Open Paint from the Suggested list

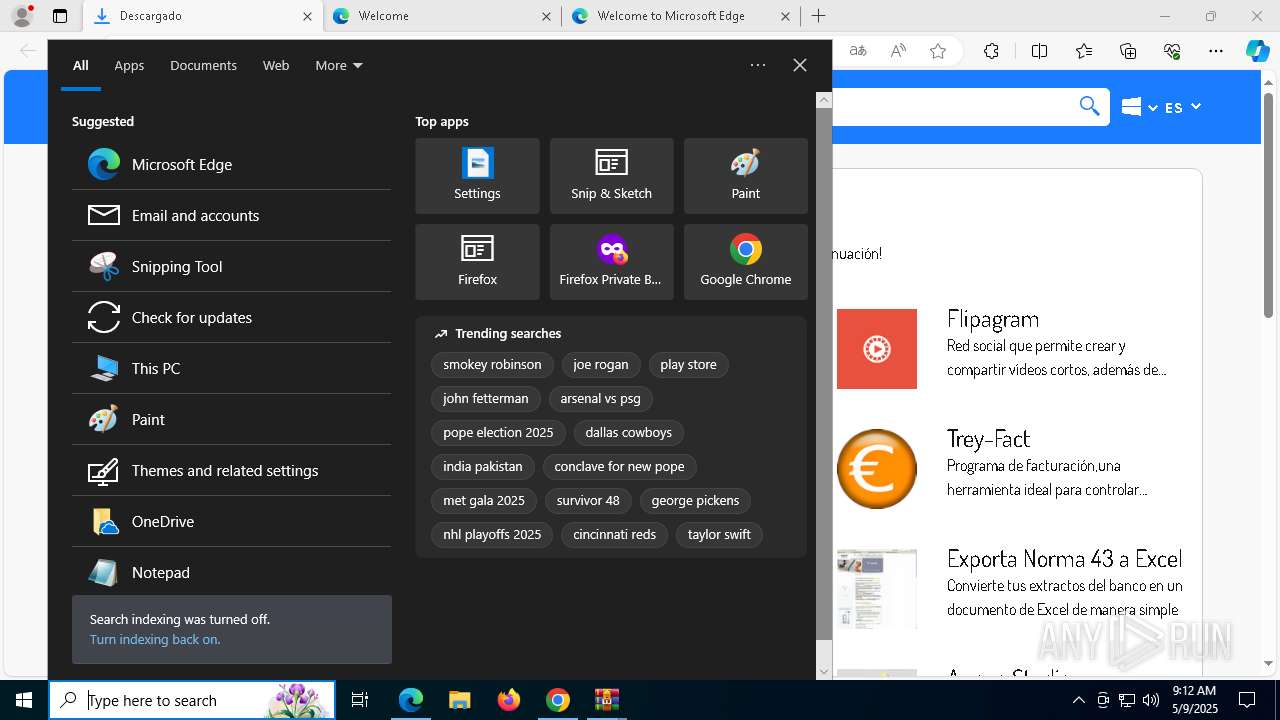[x=232, y=419]
